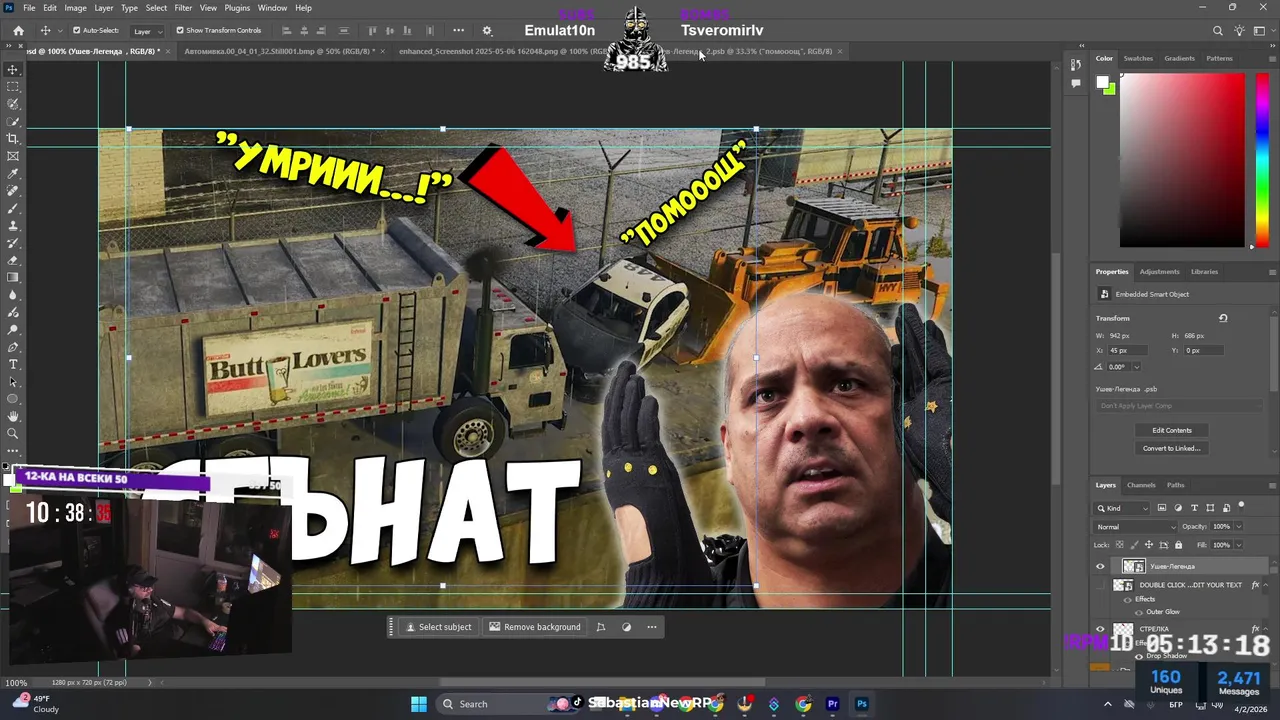Toggle lock all layer button
This screenshot has width=1280, height=720.
(1178, 545)
